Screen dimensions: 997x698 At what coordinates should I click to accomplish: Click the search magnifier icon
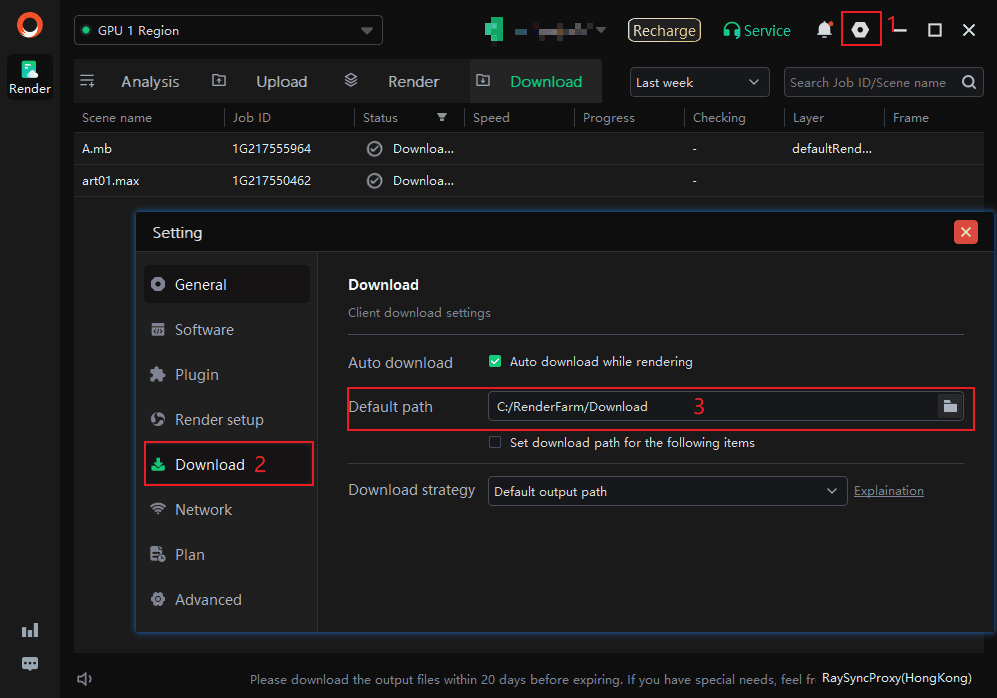(x=969, y=83)
